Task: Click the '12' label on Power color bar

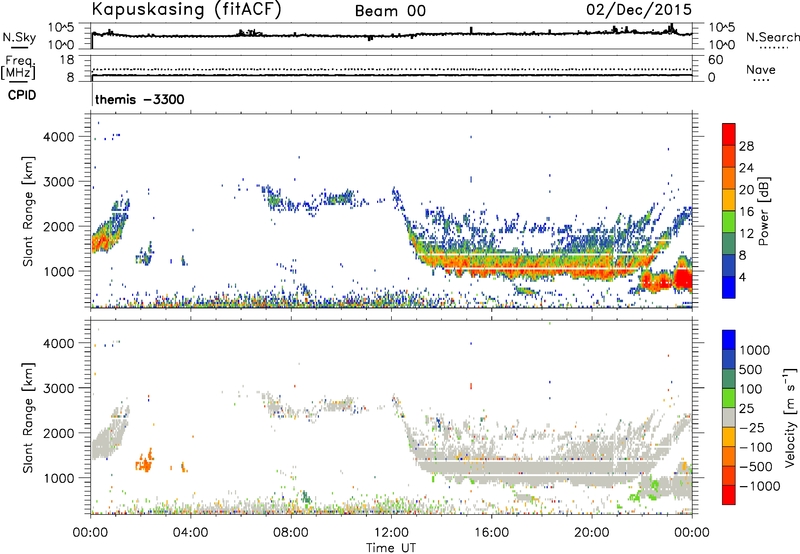Action: 746,234
